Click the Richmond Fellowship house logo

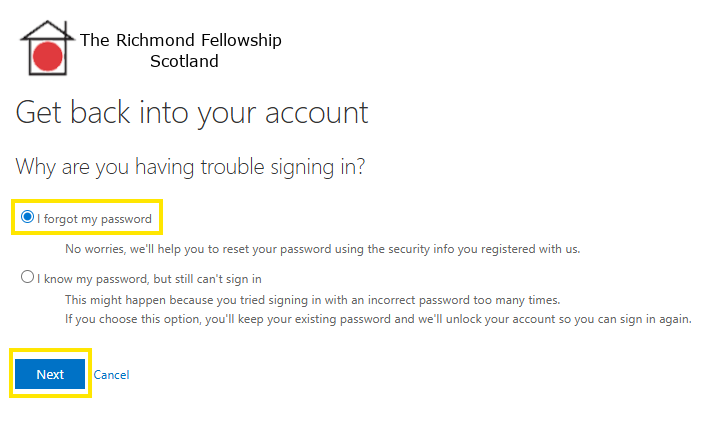[46, 48]
